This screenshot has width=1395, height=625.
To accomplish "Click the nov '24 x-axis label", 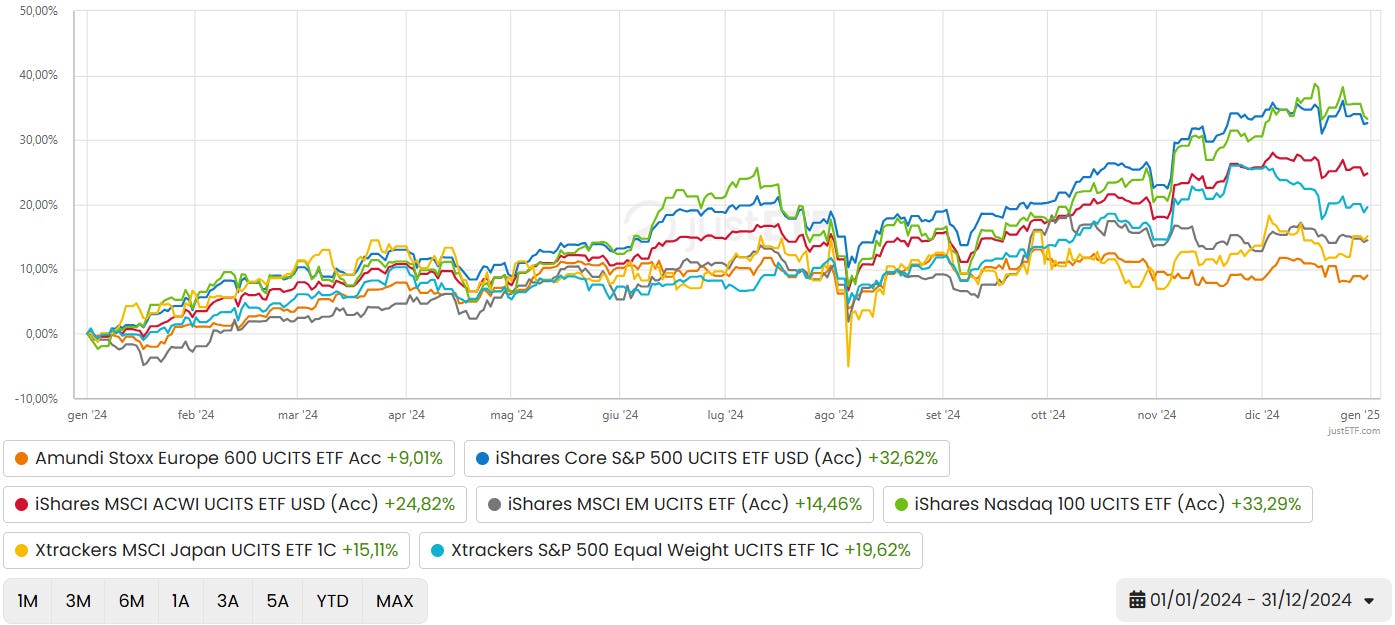I will [x=1156, y=414].
